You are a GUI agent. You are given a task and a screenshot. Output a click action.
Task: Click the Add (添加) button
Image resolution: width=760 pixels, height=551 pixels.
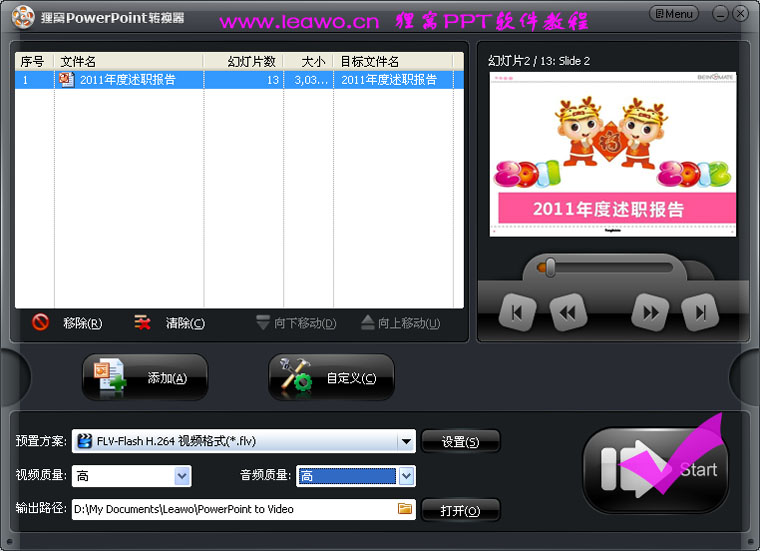145,377
